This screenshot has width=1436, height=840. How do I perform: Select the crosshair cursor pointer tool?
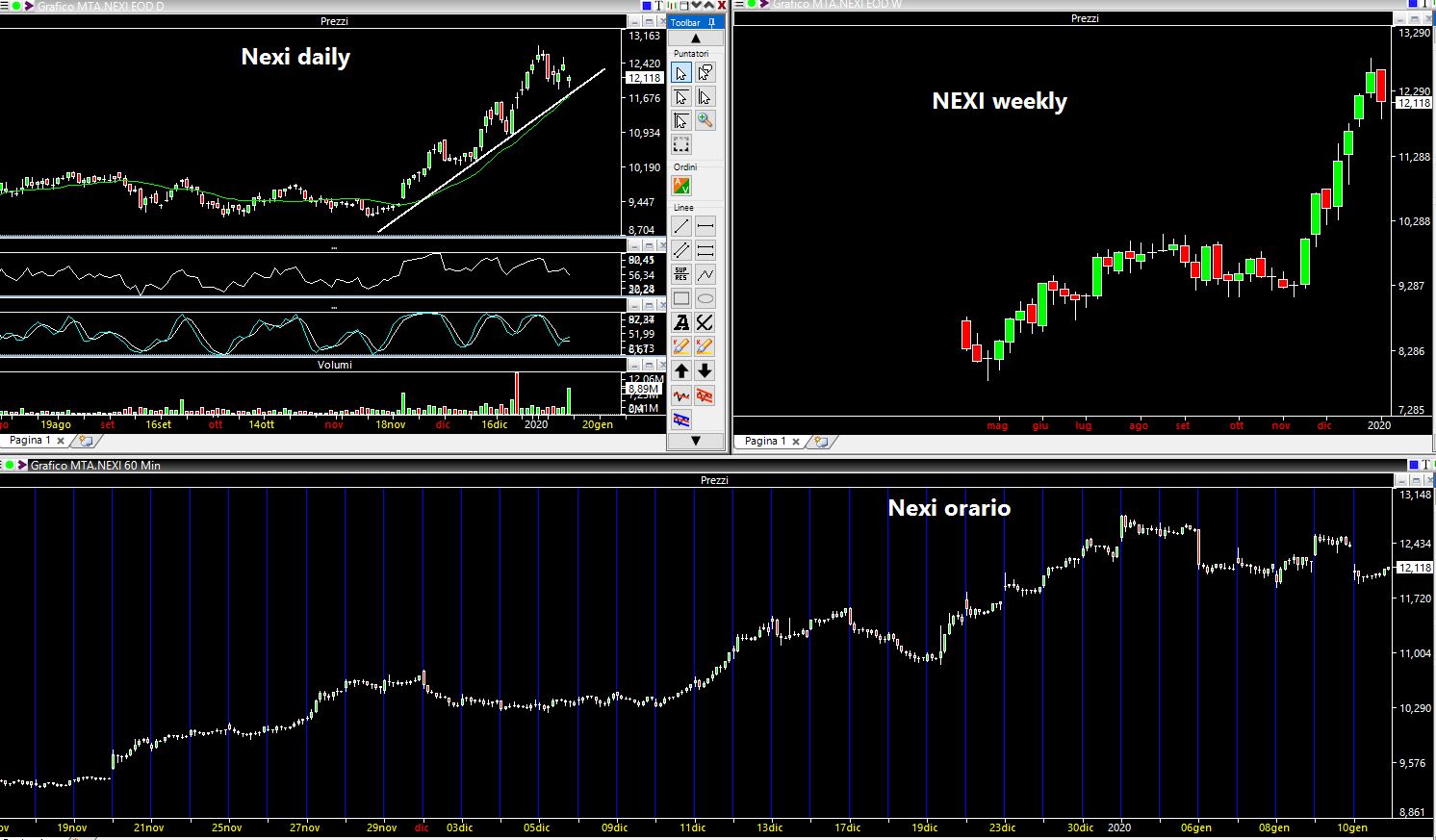click(681, 121)
